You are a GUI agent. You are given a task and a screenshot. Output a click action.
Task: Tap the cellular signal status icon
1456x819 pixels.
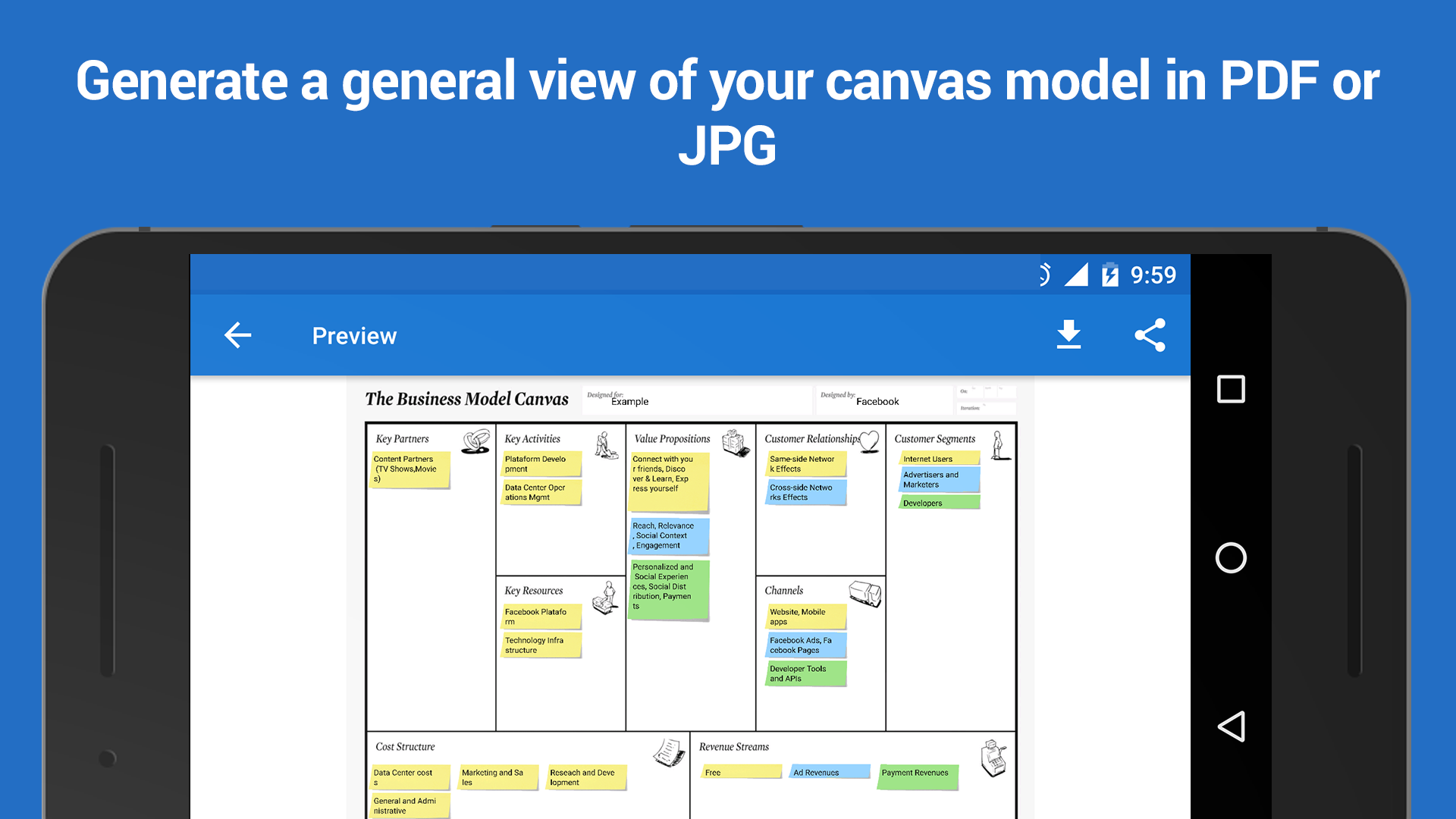[1076, 275]
